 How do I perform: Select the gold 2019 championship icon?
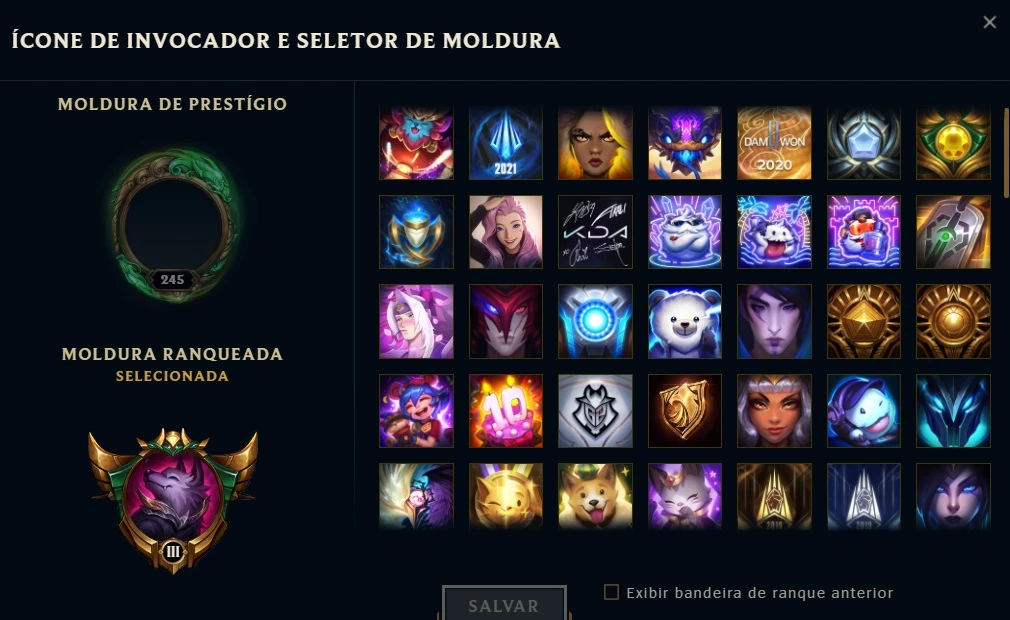(774, 496)
